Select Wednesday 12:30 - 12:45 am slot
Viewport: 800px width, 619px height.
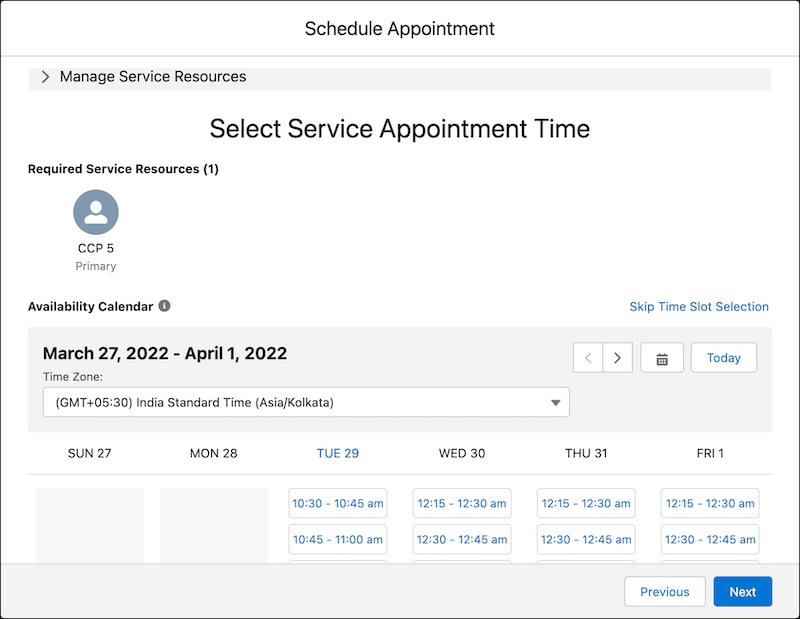click(x=462, y=539)
